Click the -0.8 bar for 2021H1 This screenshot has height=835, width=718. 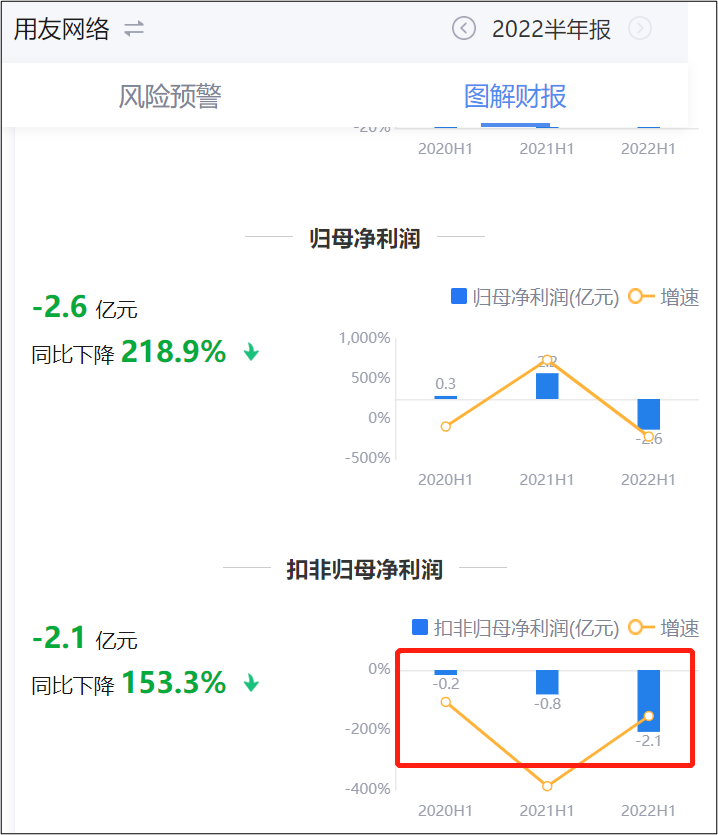[x=547, y=682]
